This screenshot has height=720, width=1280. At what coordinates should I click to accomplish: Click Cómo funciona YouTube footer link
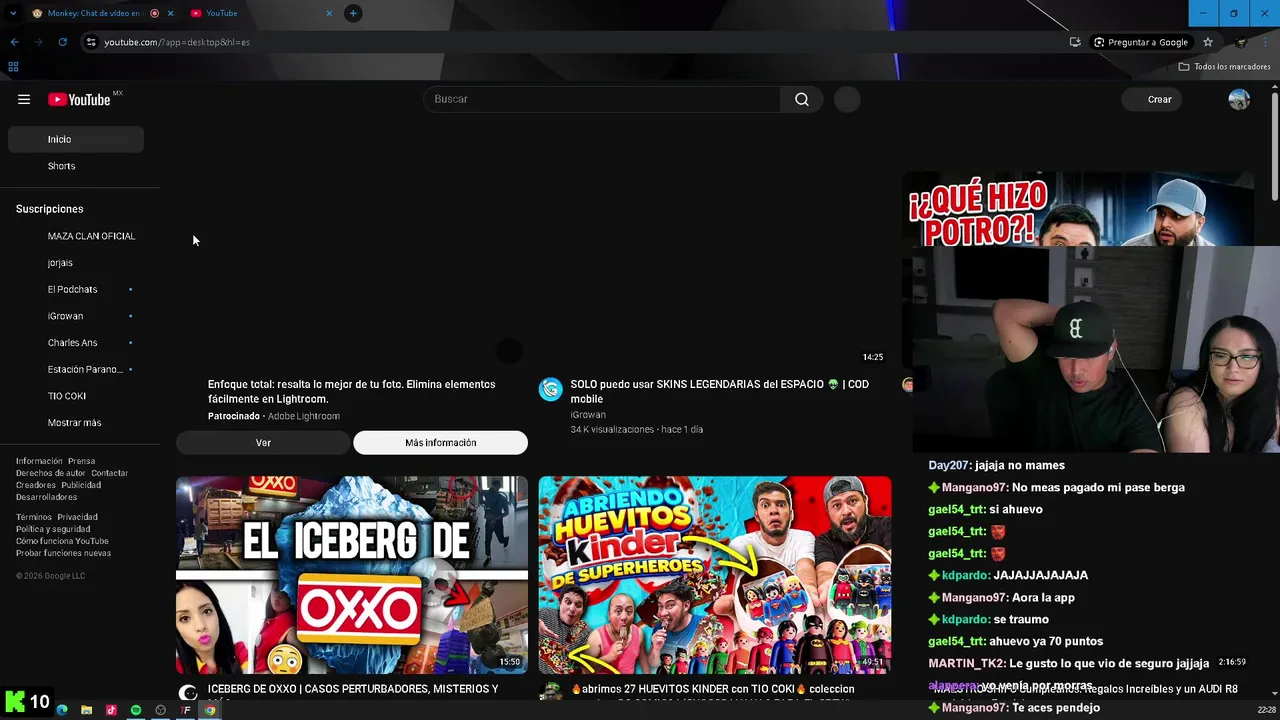coord(62,541)
